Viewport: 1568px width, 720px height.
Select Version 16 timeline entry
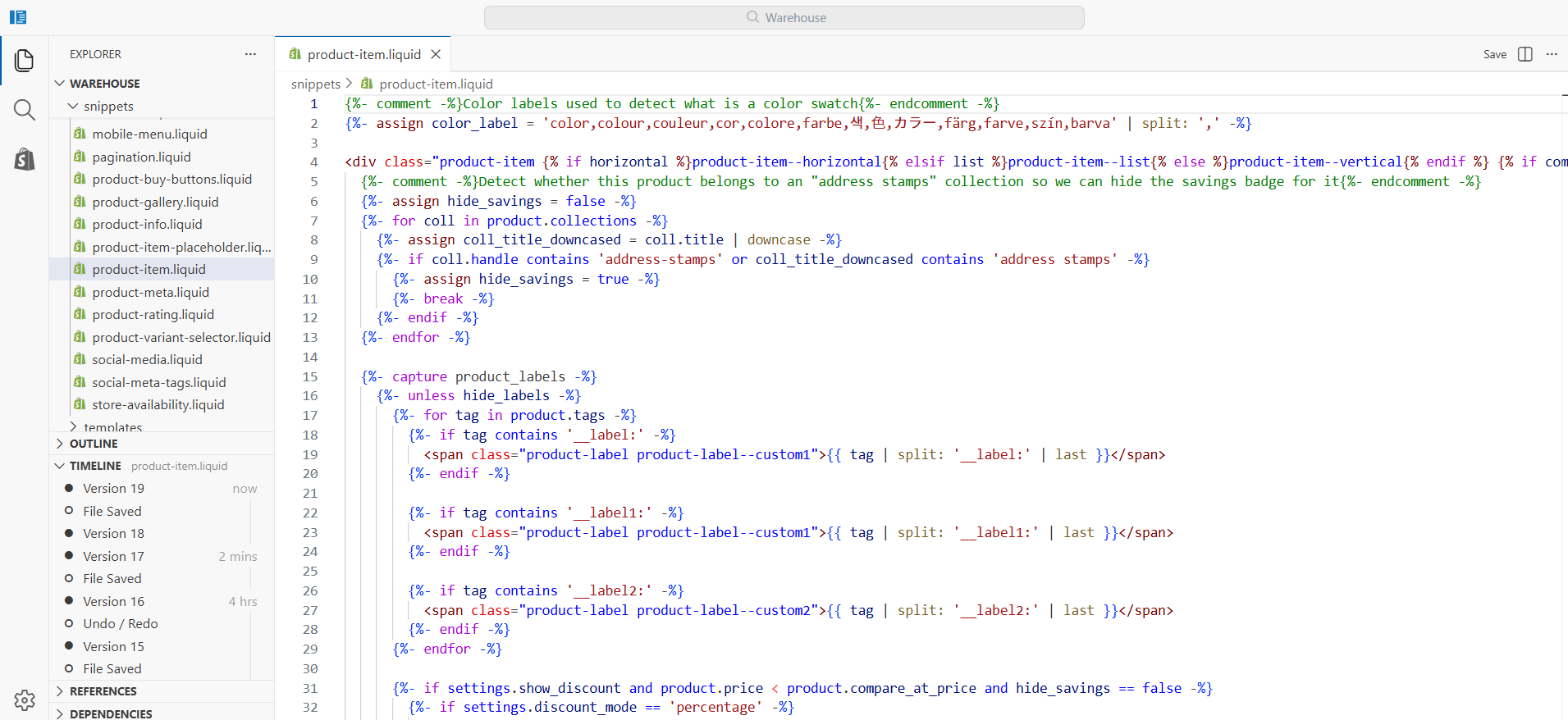(x=162, y=601)
